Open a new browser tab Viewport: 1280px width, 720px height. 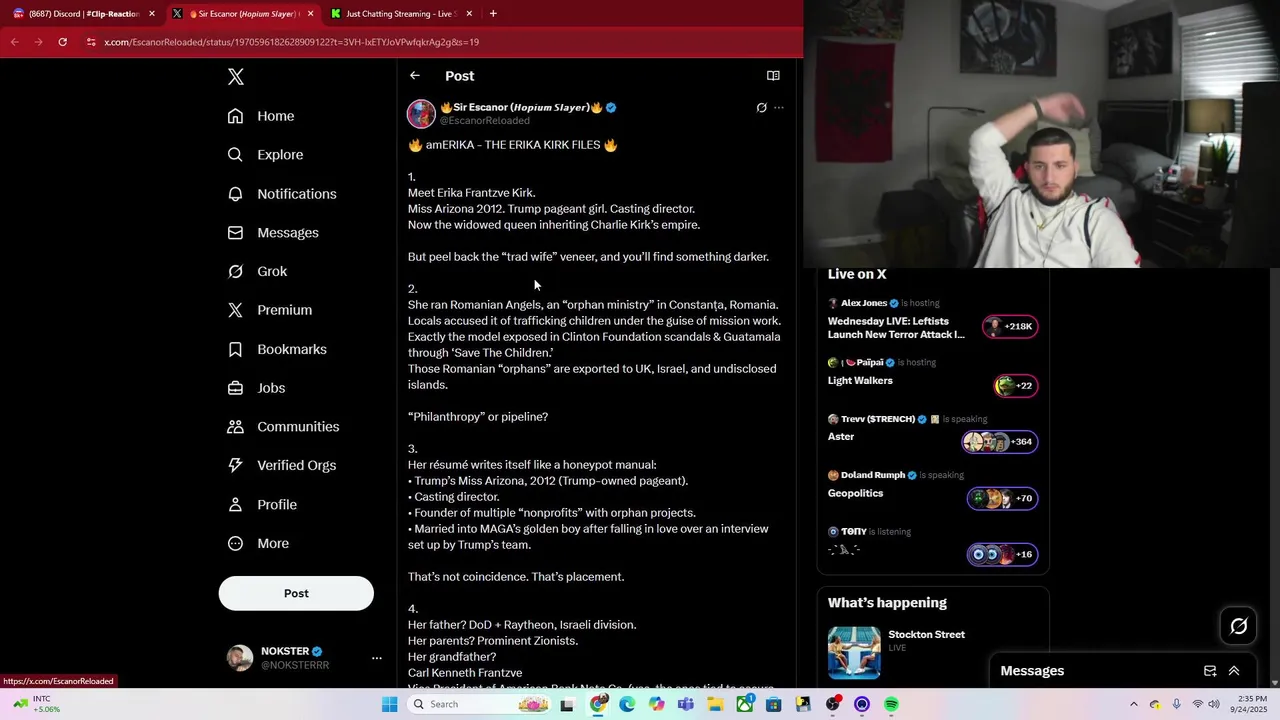point(493,14)
